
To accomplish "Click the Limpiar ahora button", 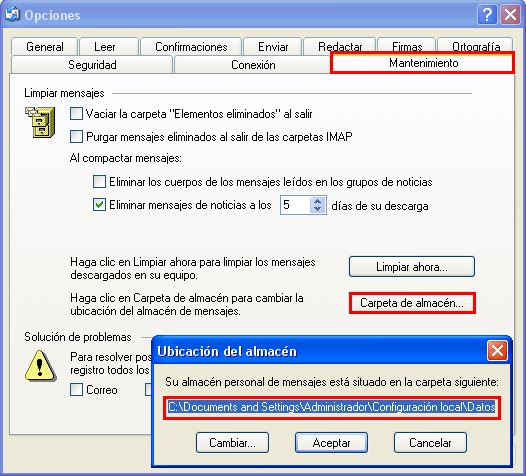I will [x=412, y=267].
